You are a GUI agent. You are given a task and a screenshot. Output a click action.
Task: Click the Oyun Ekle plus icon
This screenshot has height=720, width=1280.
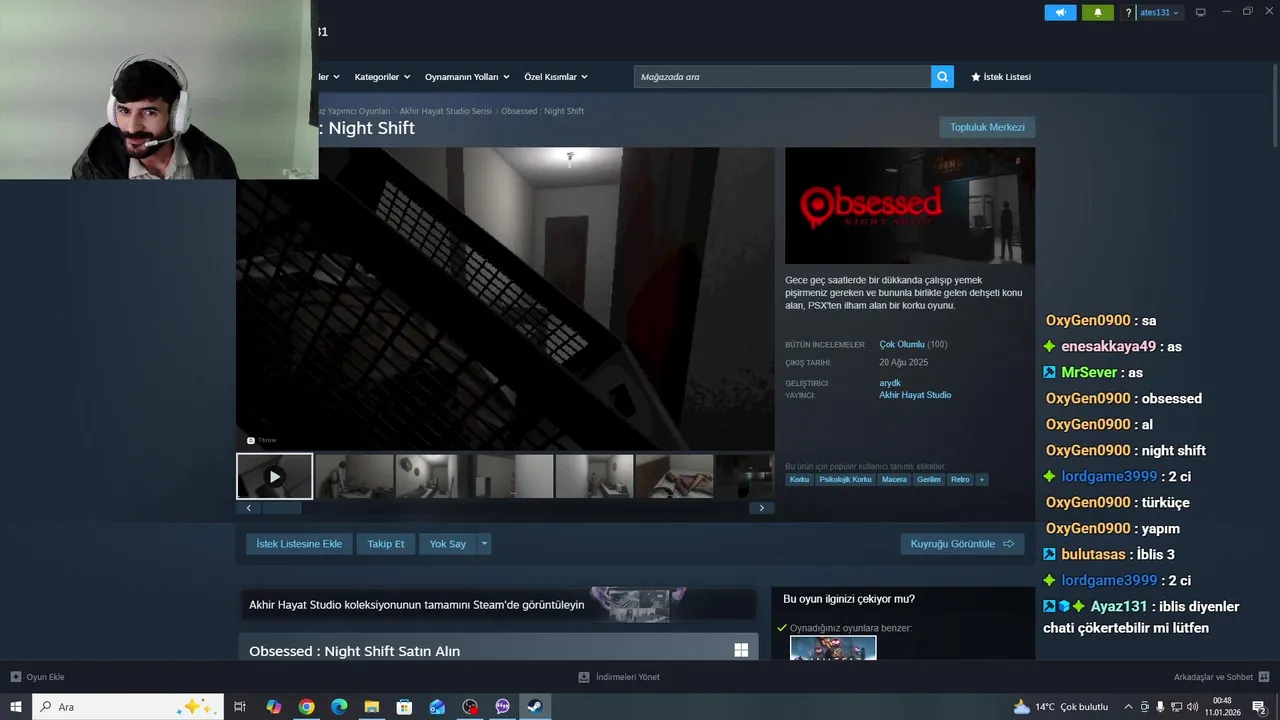pos(16,677)
